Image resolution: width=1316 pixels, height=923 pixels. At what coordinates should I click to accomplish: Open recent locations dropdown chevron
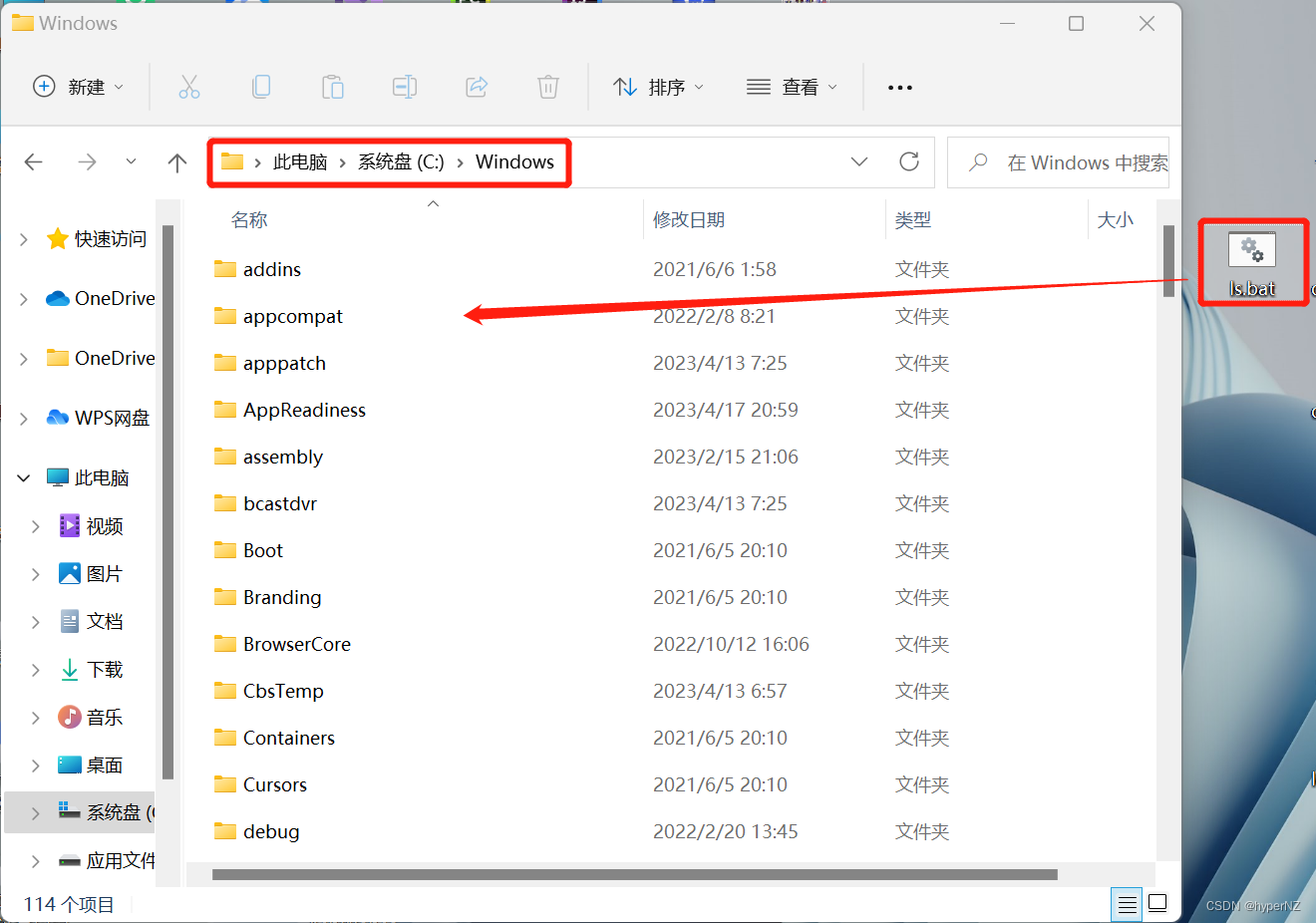131,161
